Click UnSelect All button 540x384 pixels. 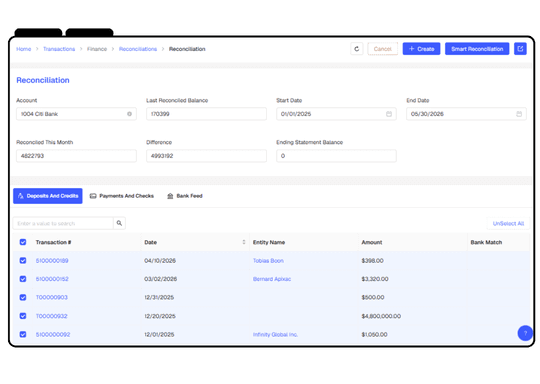pos(508,224)
